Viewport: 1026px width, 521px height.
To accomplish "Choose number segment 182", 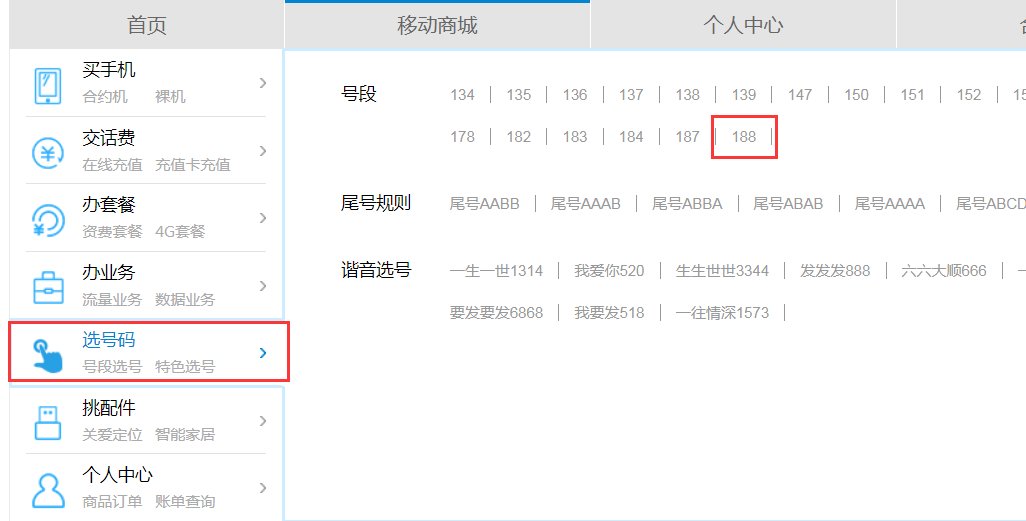I will (518, 137).
